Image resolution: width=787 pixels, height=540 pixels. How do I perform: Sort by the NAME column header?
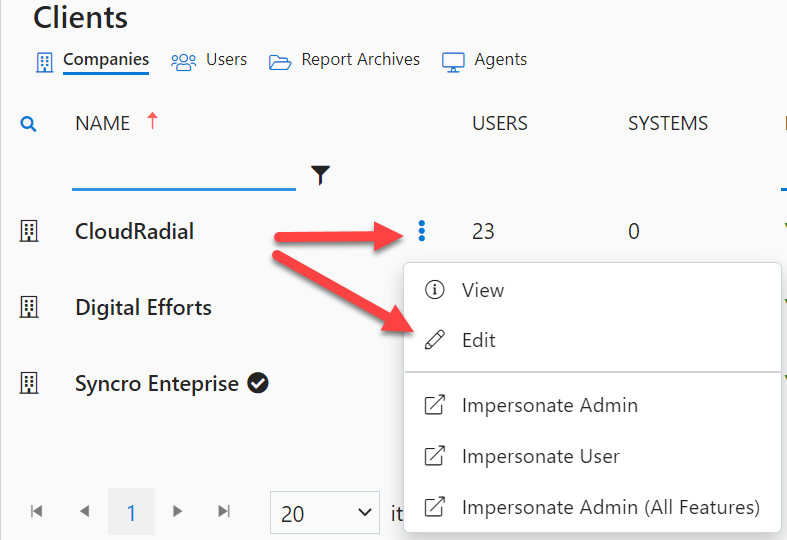pos(102,123)
